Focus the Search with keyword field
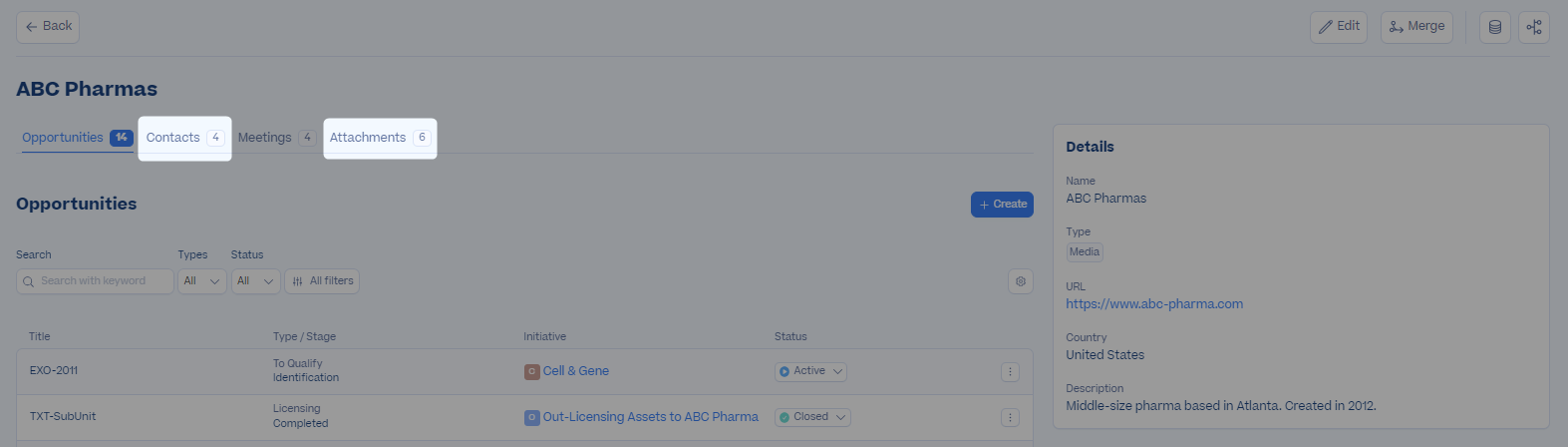The width and height of the screenshot is (1568, 447). click(x=95, y=281)
